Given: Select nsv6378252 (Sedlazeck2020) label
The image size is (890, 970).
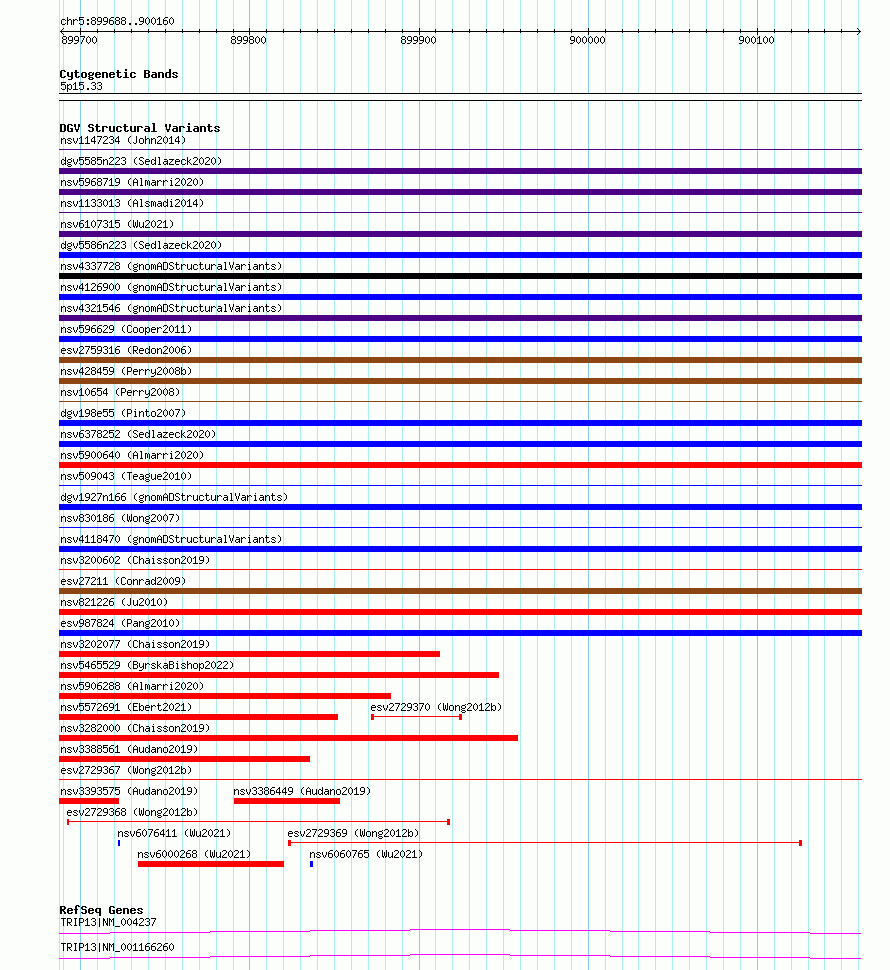Looking at the screenshot, I should click(x=138, y=435).
